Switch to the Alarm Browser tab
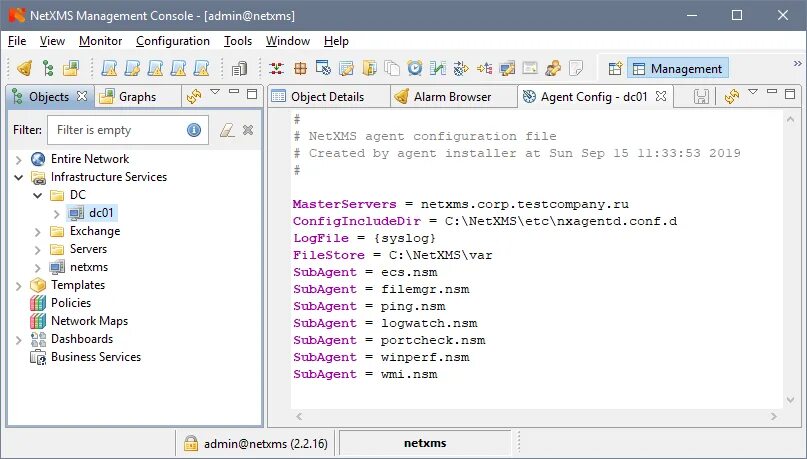 tap(452, 97)
